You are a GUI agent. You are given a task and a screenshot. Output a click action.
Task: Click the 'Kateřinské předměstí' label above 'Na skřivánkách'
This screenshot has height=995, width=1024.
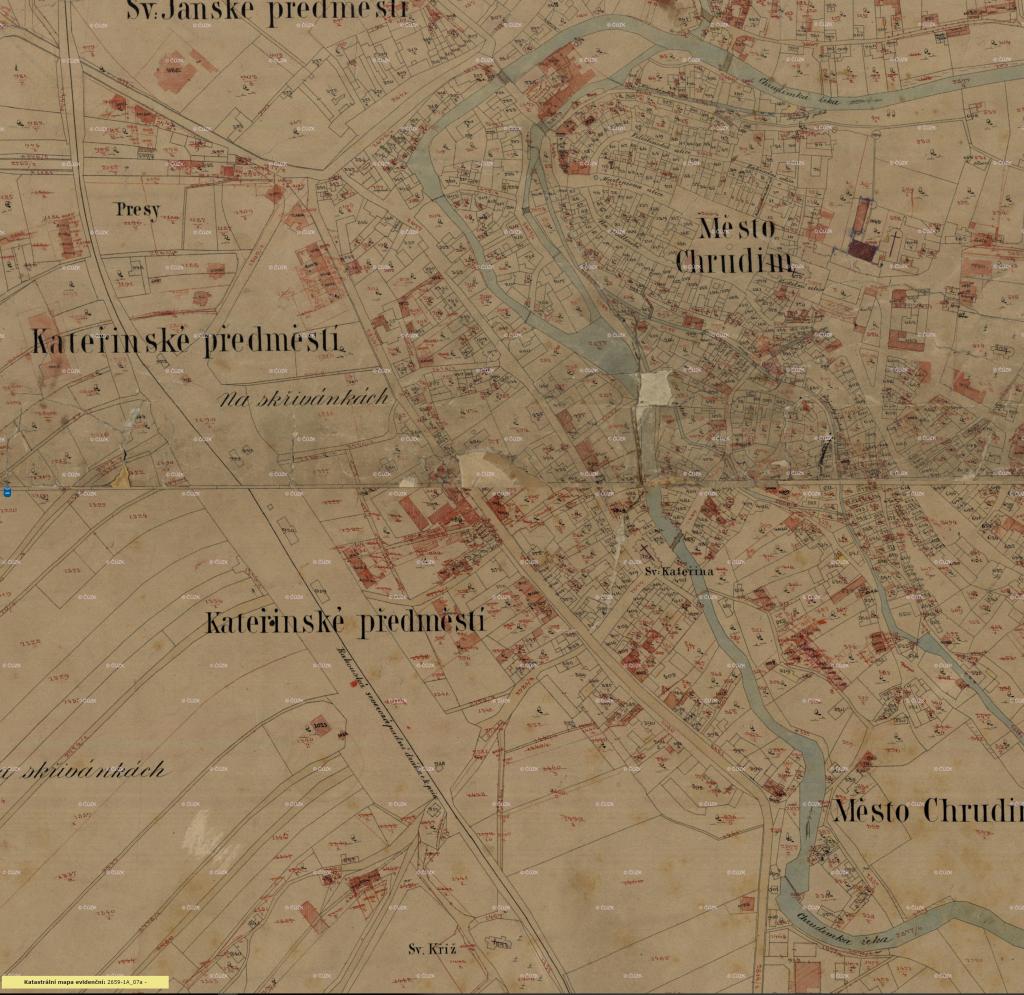click(188, 341)
